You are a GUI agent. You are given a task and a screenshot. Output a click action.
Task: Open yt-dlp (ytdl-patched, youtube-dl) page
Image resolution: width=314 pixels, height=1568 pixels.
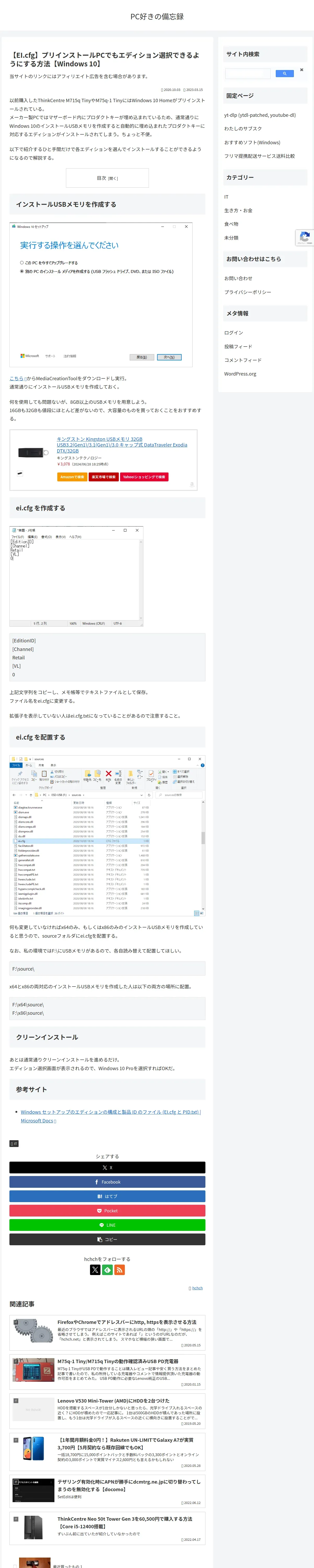[260, 115]
